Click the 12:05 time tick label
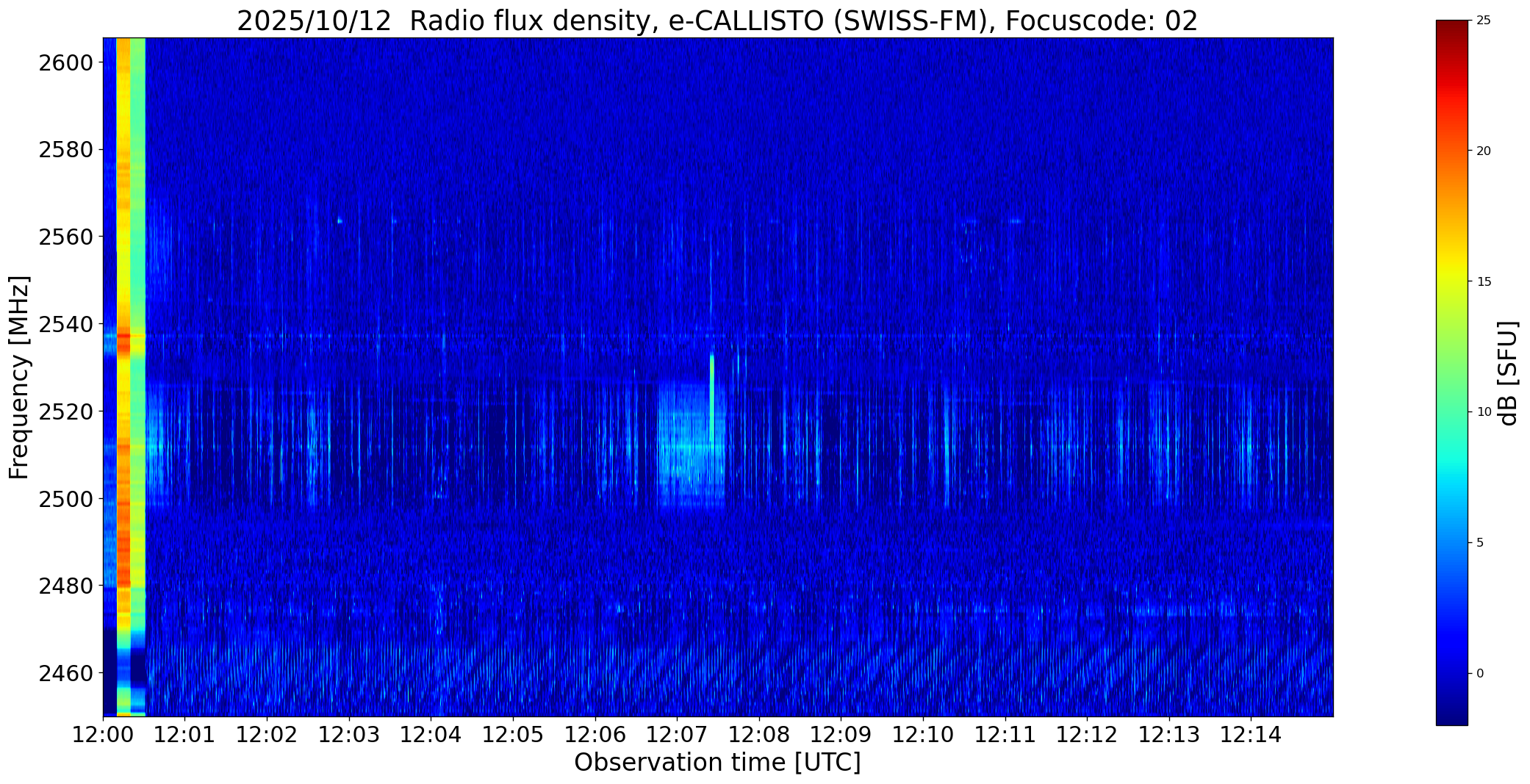This screenshot has width=1530, height=784. click(513, 734)
